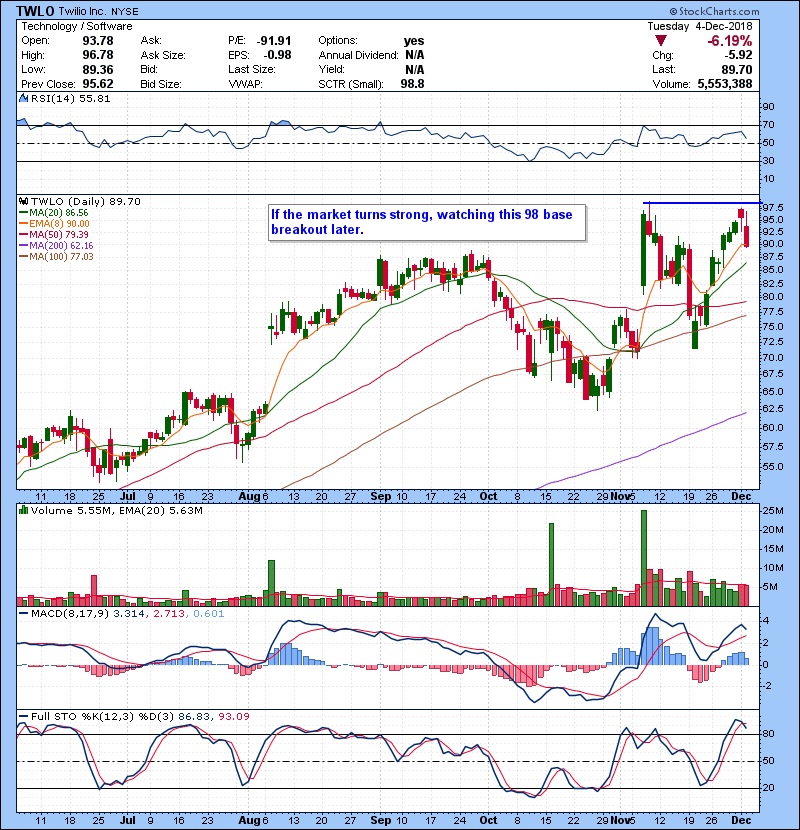800x830 pixels.
Task: Click the Volume 5.55M, EMA(20) 5.63M label
Action: click(116, 511)
